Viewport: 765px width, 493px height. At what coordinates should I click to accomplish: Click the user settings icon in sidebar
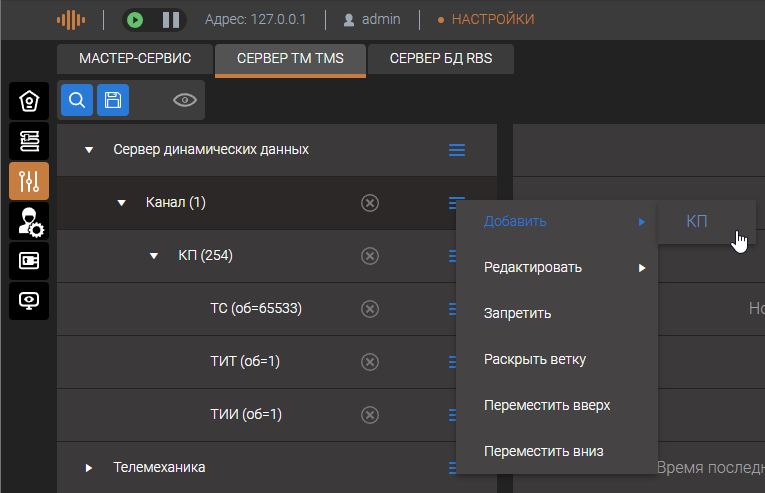[28, 221]
